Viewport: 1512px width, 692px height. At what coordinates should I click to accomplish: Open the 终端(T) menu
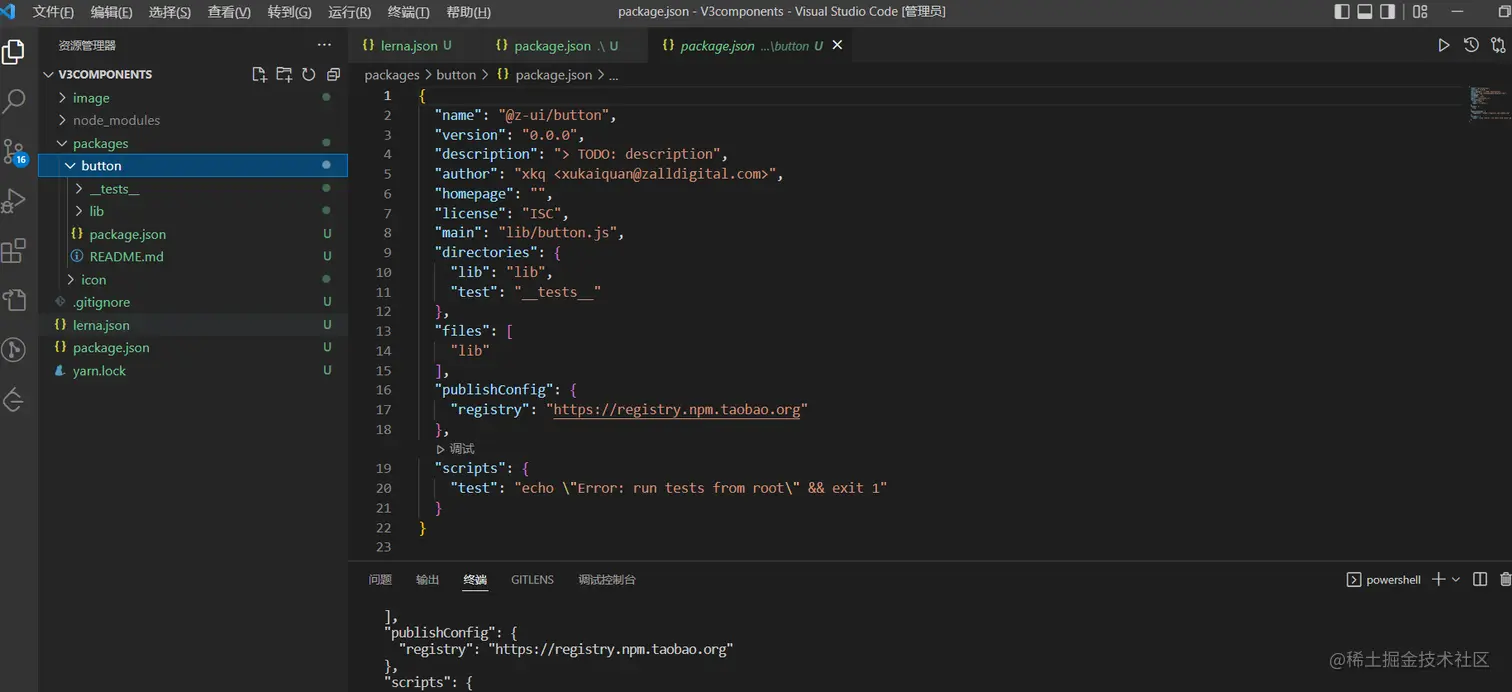(x=408, y=12)
